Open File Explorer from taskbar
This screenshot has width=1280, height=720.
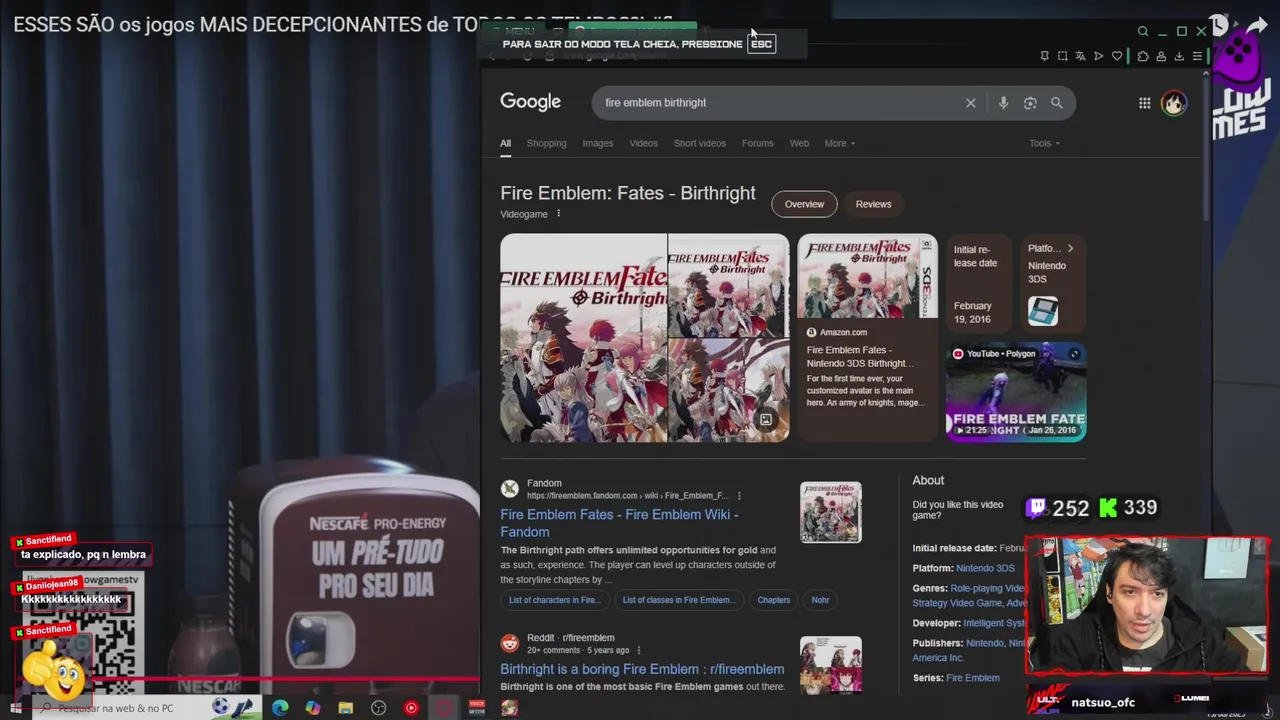click(x=345, y=708)
